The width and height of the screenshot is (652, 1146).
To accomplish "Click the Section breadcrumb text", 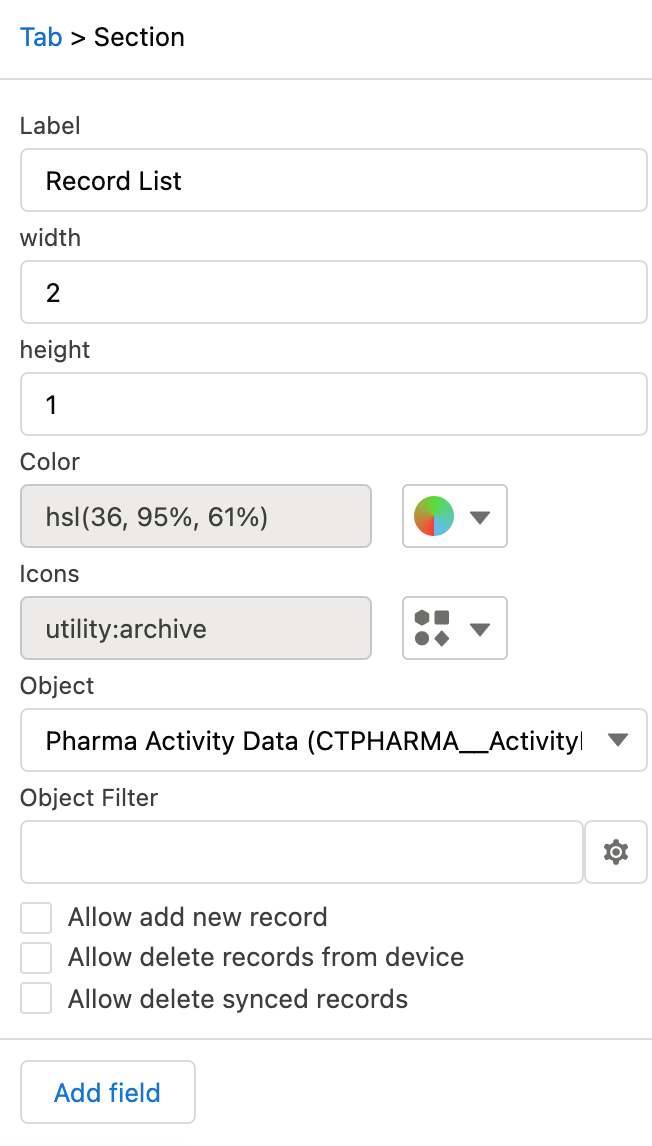I will tap(139, 38).
